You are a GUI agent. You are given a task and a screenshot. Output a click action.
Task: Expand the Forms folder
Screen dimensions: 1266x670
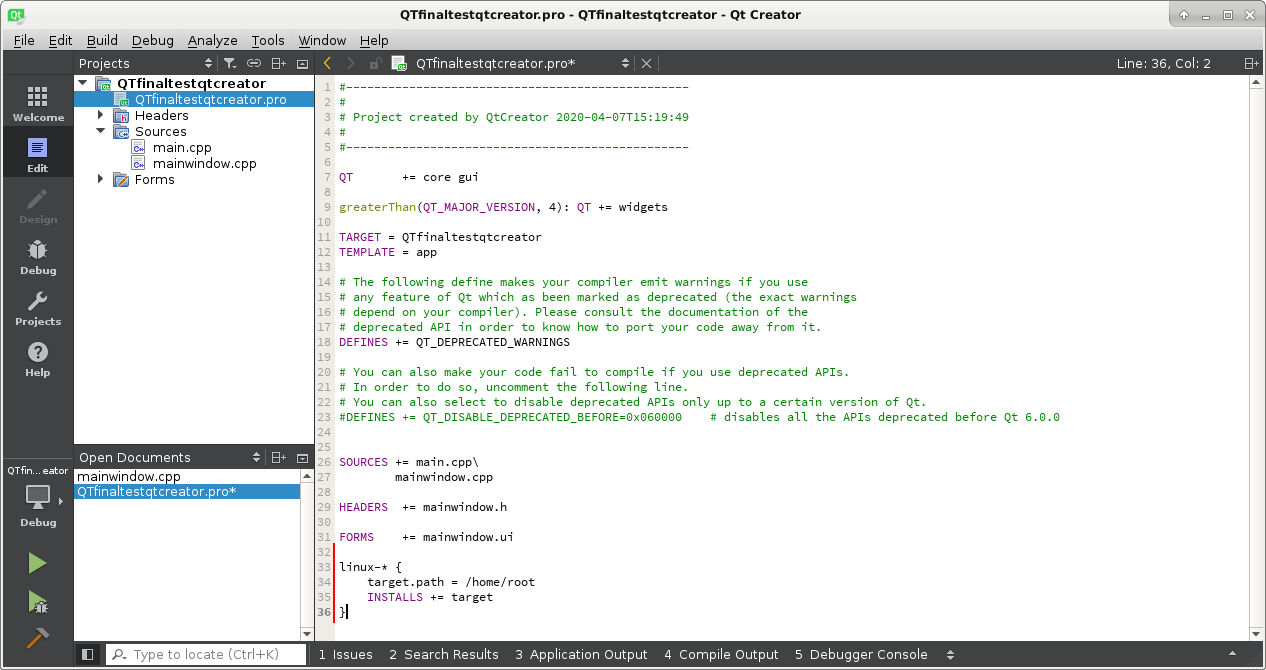100,179
